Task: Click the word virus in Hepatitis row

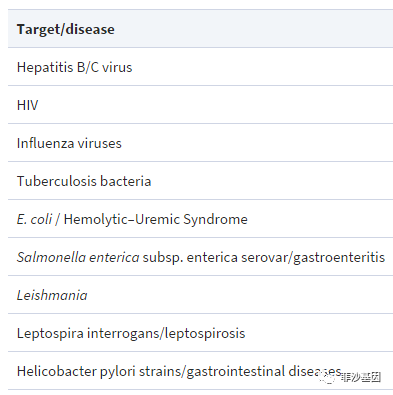Action: click(117, 67)
